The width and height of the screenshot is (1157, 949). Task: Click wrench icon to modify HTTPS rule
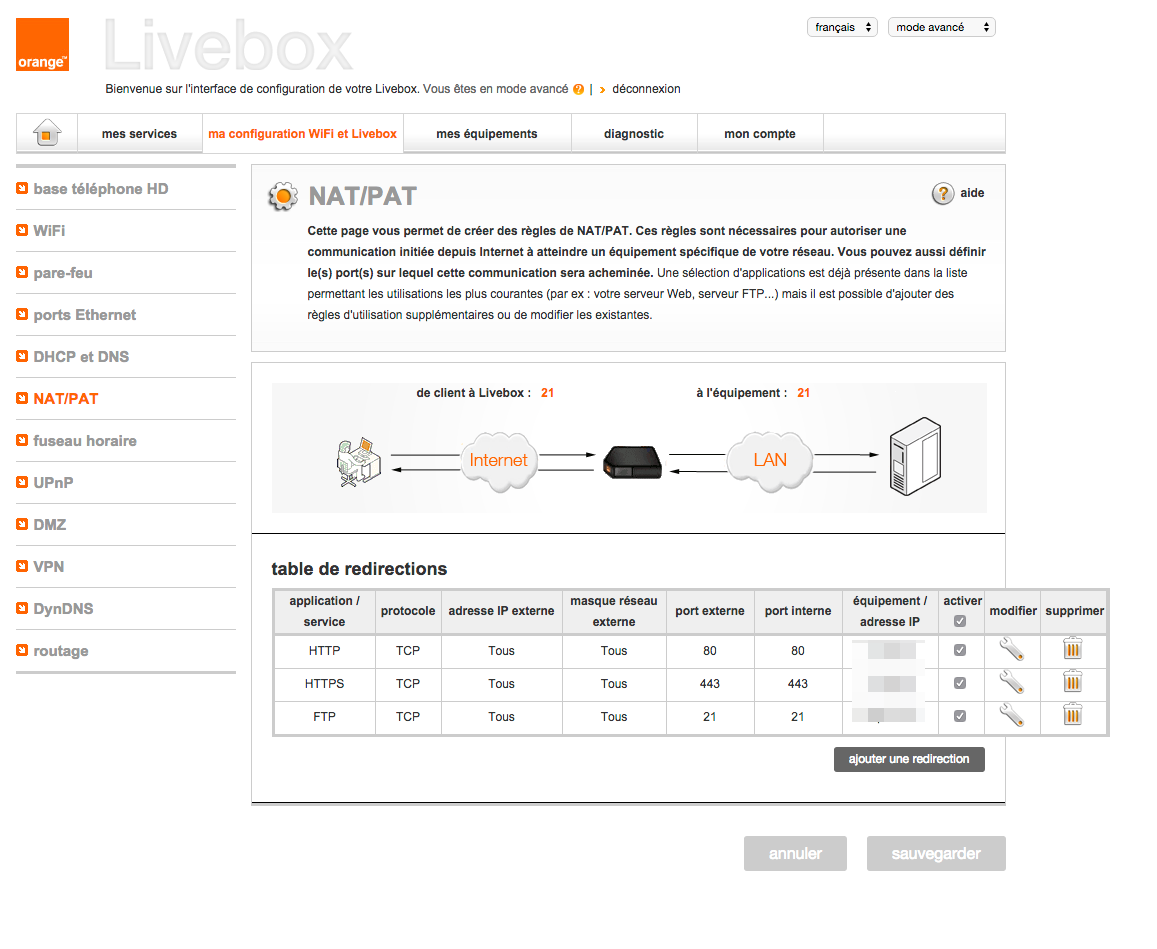click(x=1012, y=684)
